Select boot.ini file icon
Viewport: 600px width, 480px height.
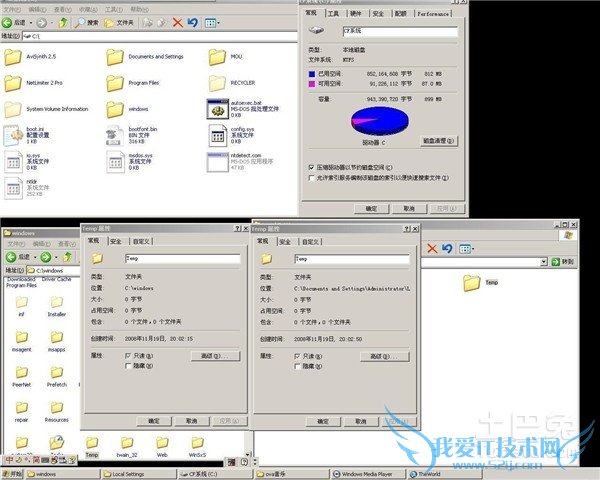tap(13, 135)
